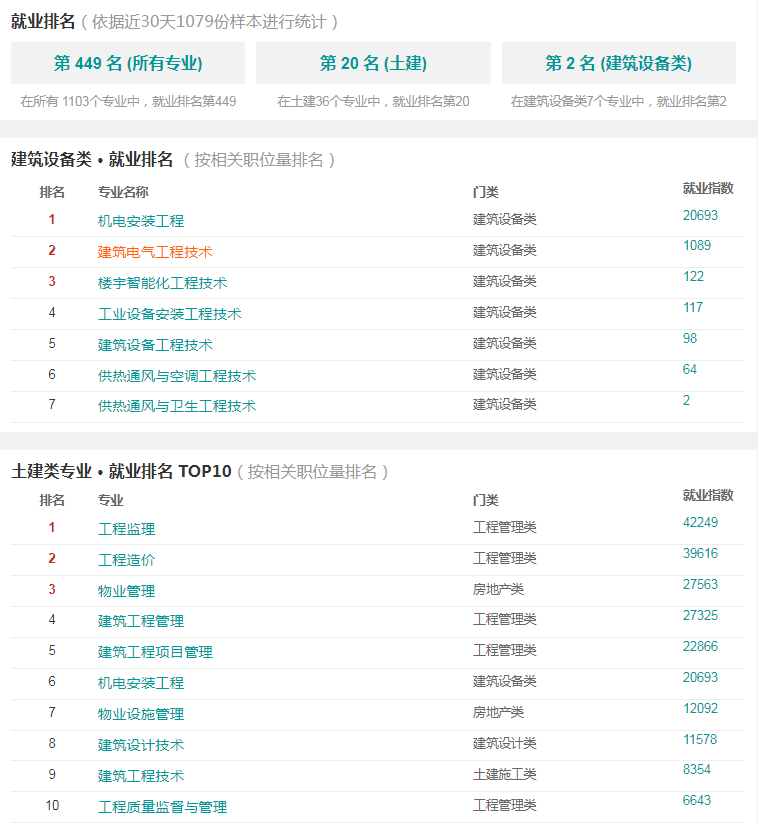
Task: Open the 物业管理 major link
Action: point(127,590)
